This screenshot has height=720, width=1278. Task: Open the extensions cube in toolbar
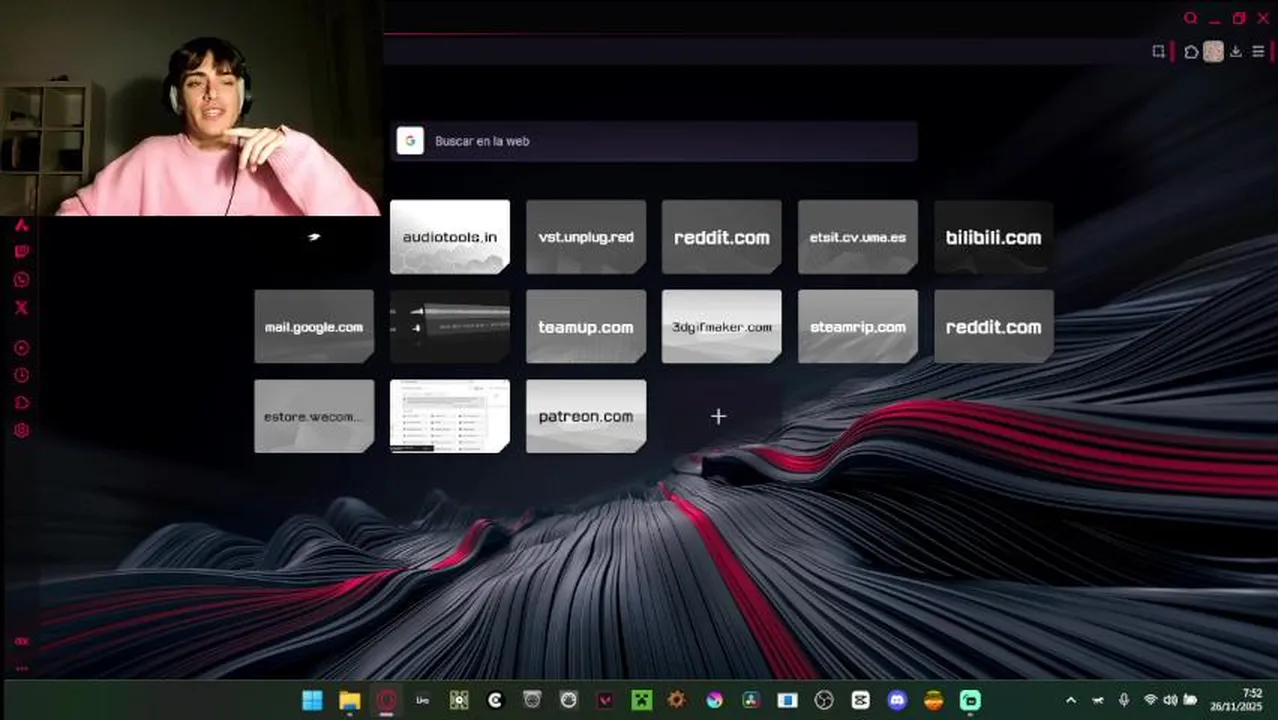coord(1191,52)
